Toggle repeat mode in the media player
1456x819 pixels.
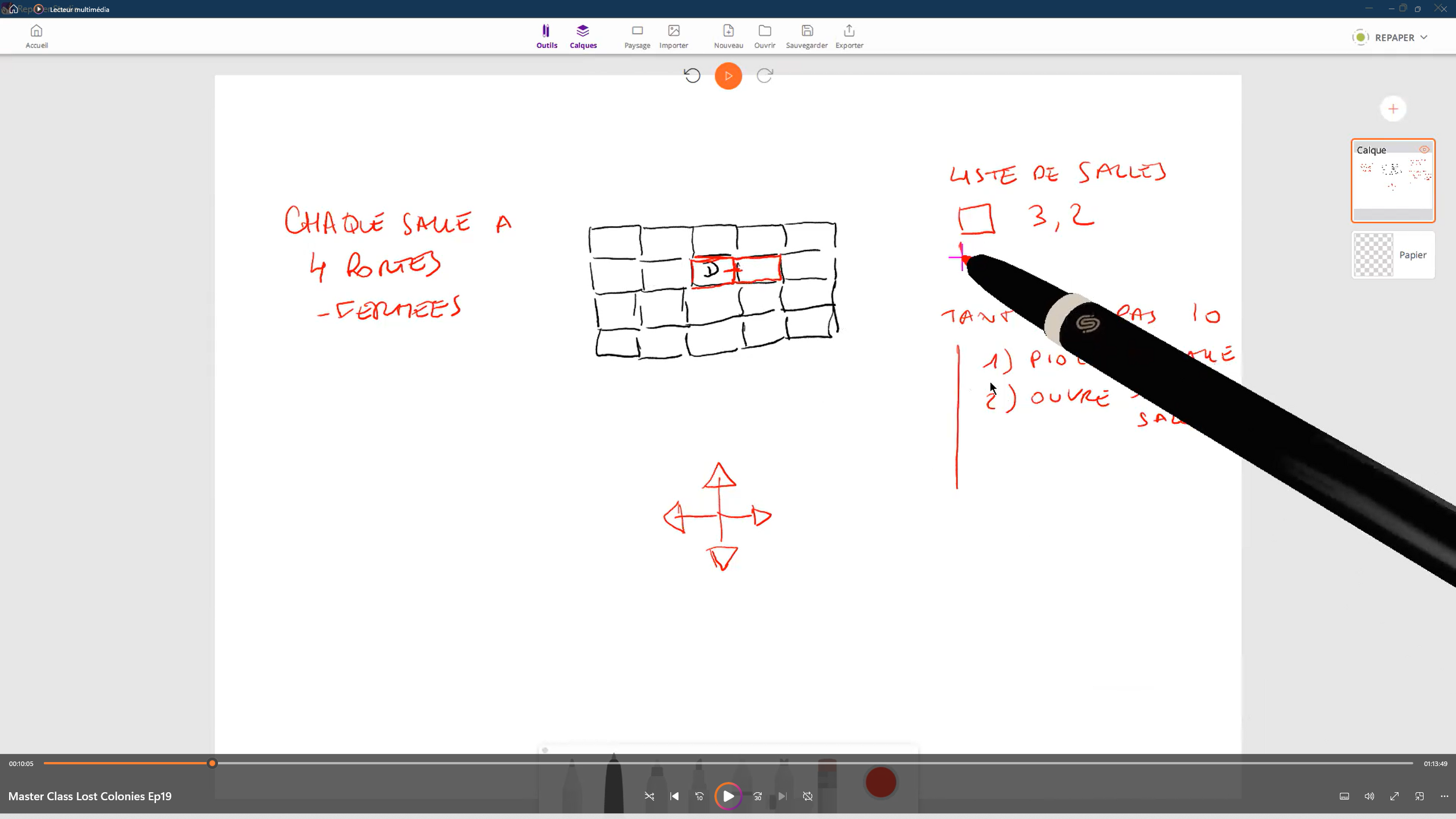808,796
